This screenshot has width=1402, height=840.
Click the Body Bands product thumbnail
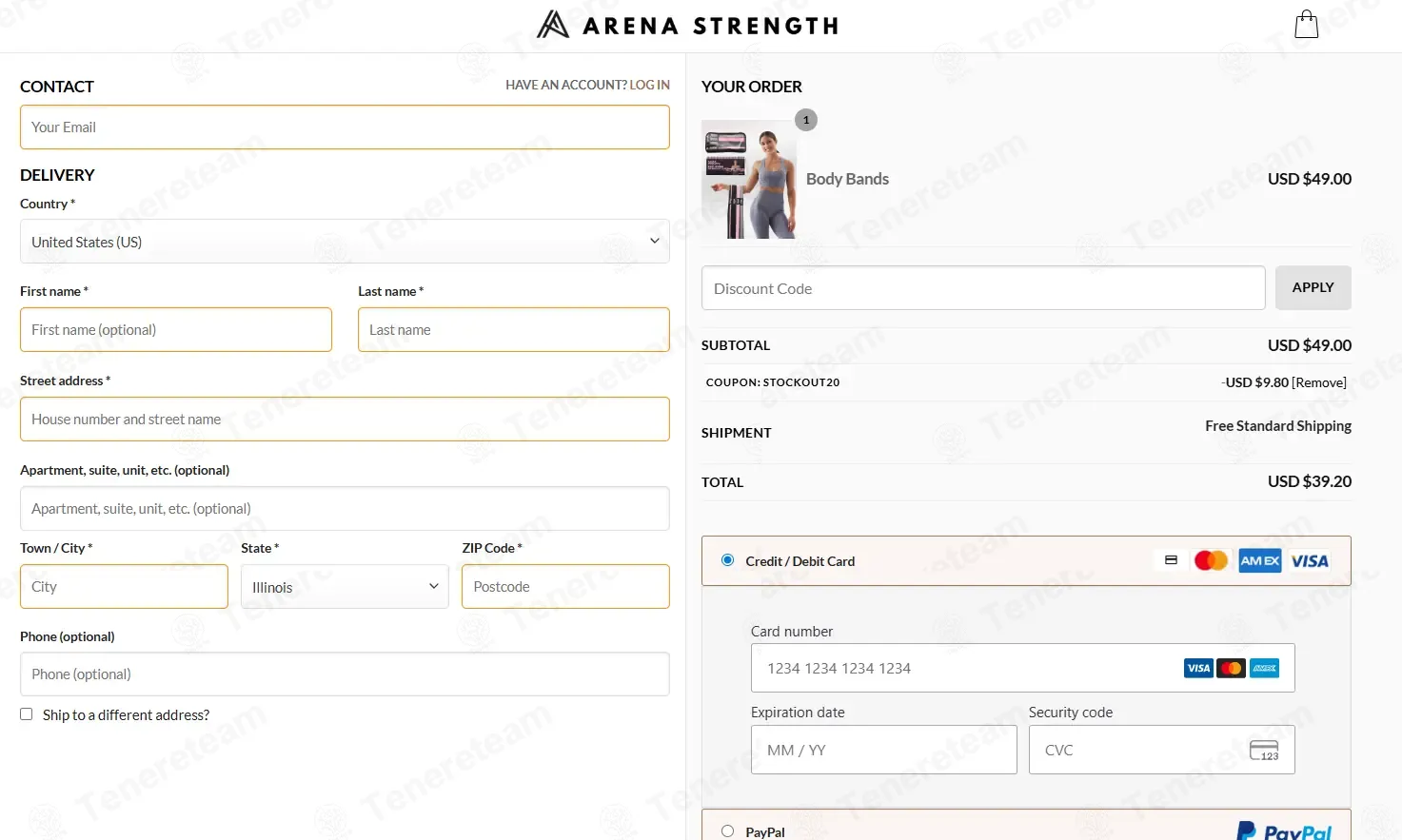749,179
